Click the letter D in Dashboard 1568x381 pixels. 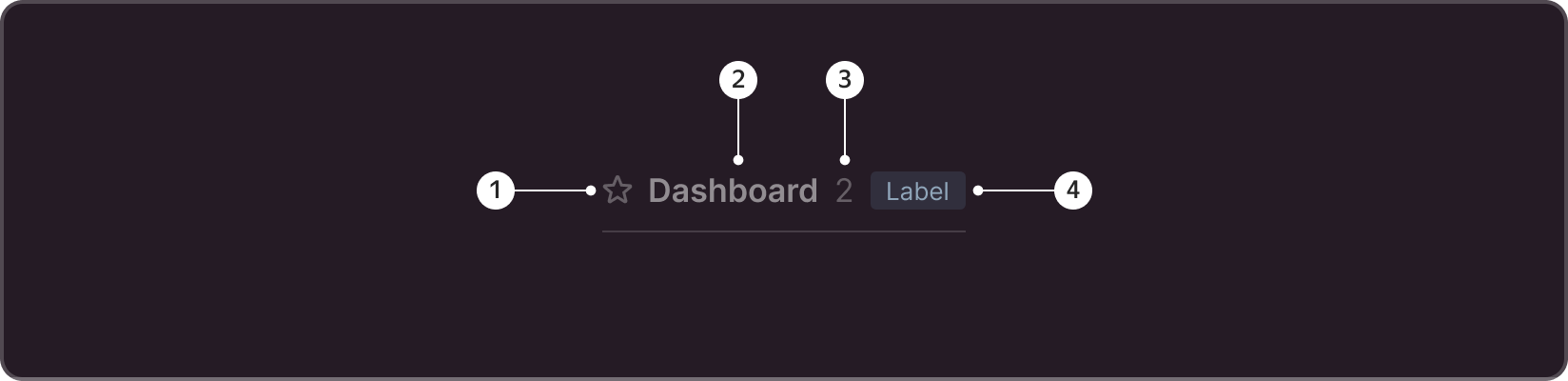tap(659, 190)
